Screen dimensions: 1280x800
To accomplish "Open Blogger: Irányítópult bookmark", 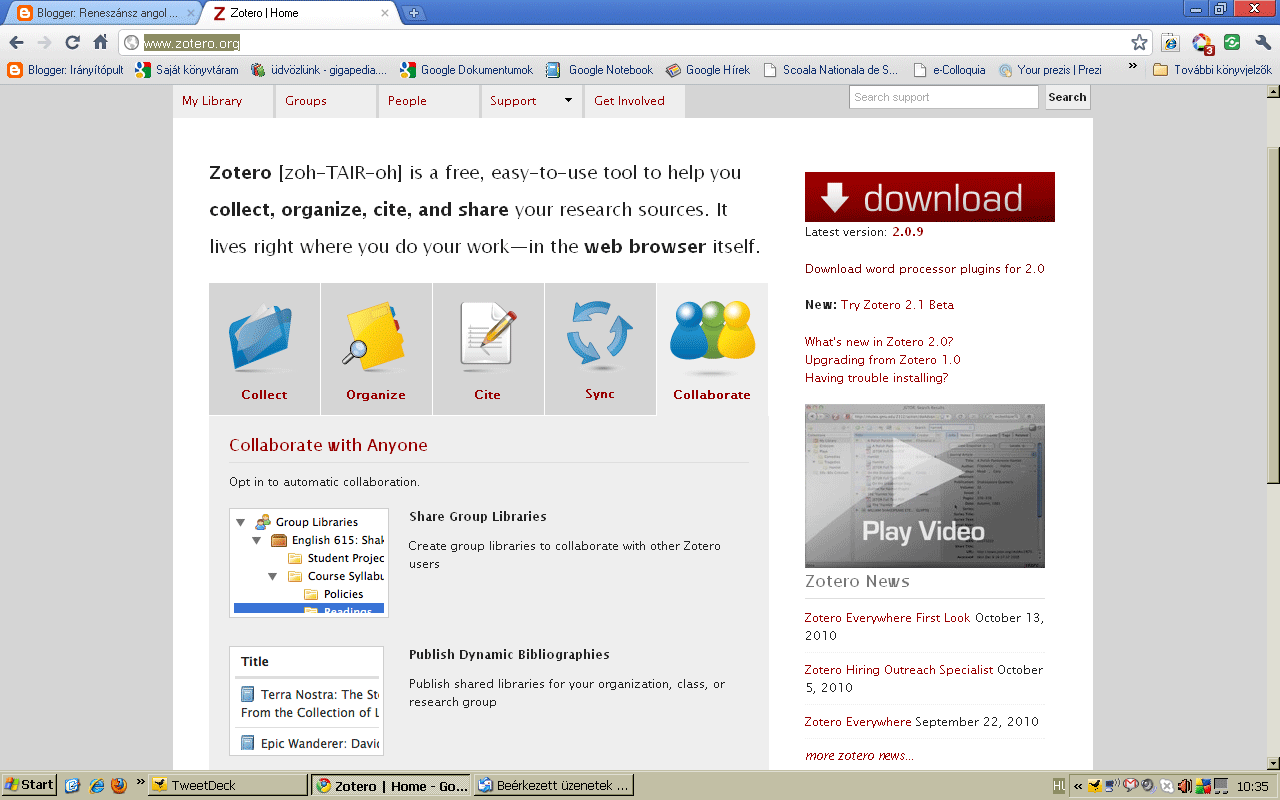I will pos(65,70).
